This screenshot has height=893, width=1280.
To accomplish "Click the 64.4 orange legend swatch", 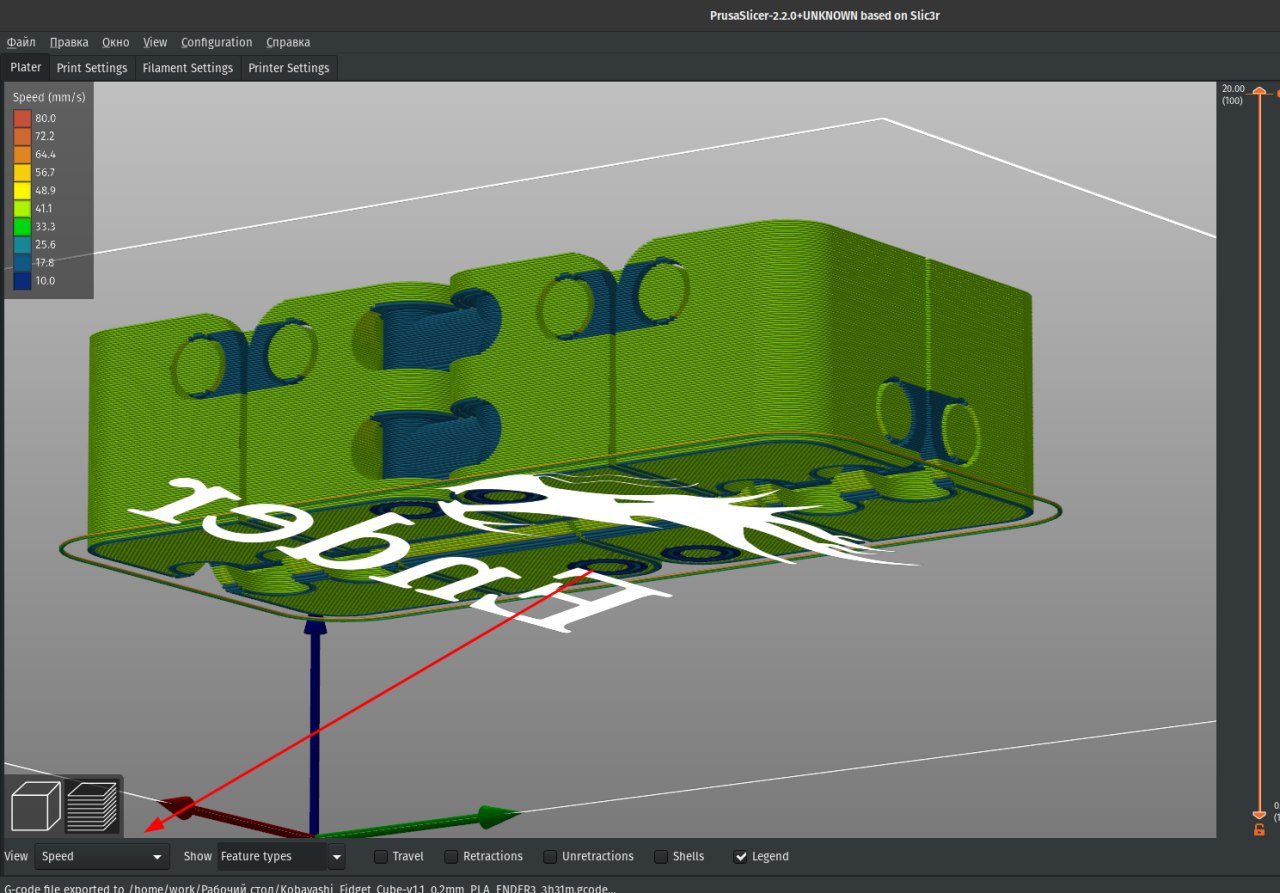I will [x=22, y=154].
